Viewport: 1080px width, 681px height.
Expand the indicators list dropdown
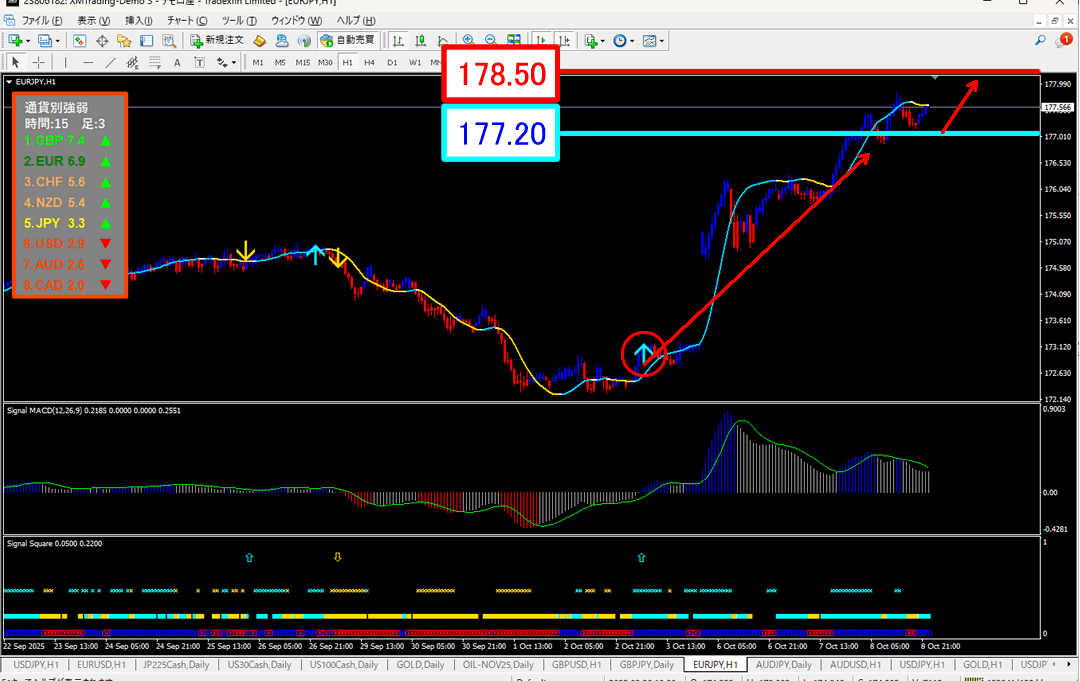[x=604, y=41]
